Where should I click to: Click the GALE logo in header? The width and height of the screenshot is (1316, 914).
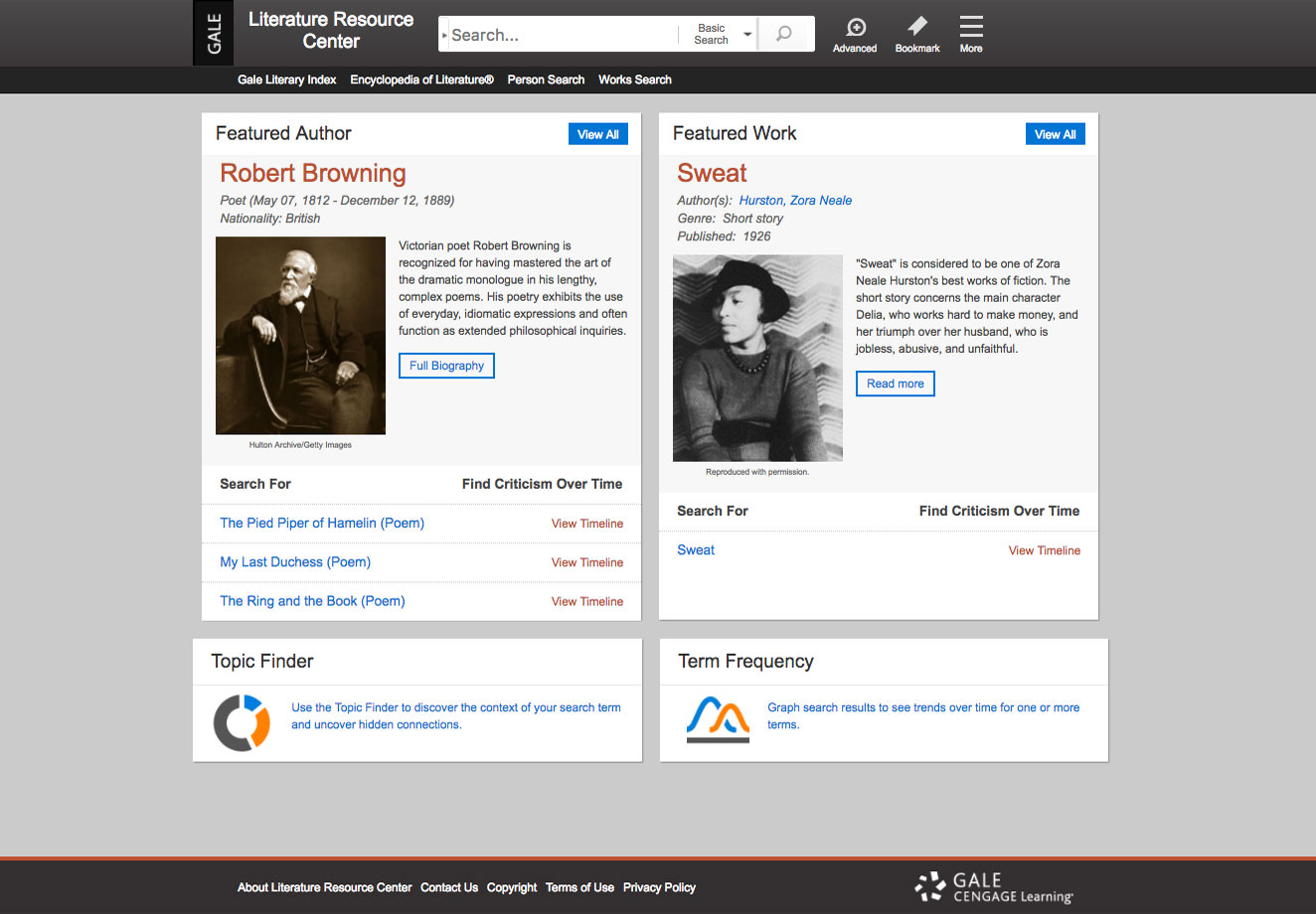click(214, 33)
